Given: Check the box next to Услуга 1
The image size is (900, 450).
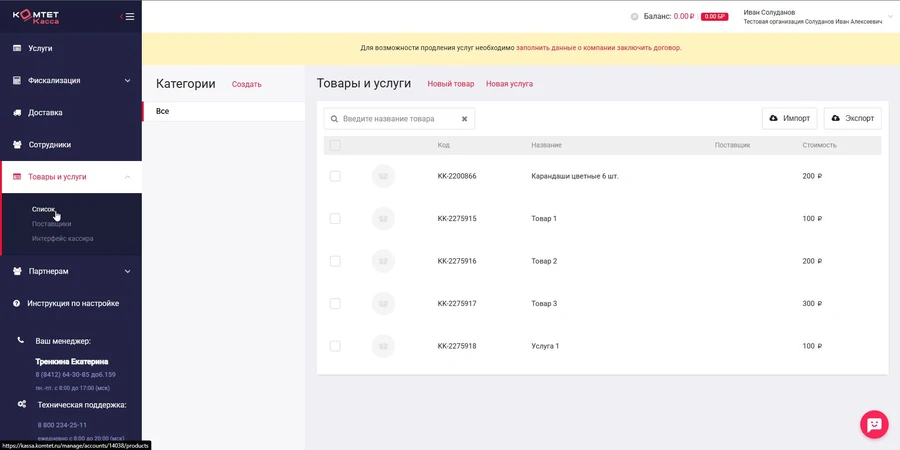Looking at the screenshot, I should [335, 346].
